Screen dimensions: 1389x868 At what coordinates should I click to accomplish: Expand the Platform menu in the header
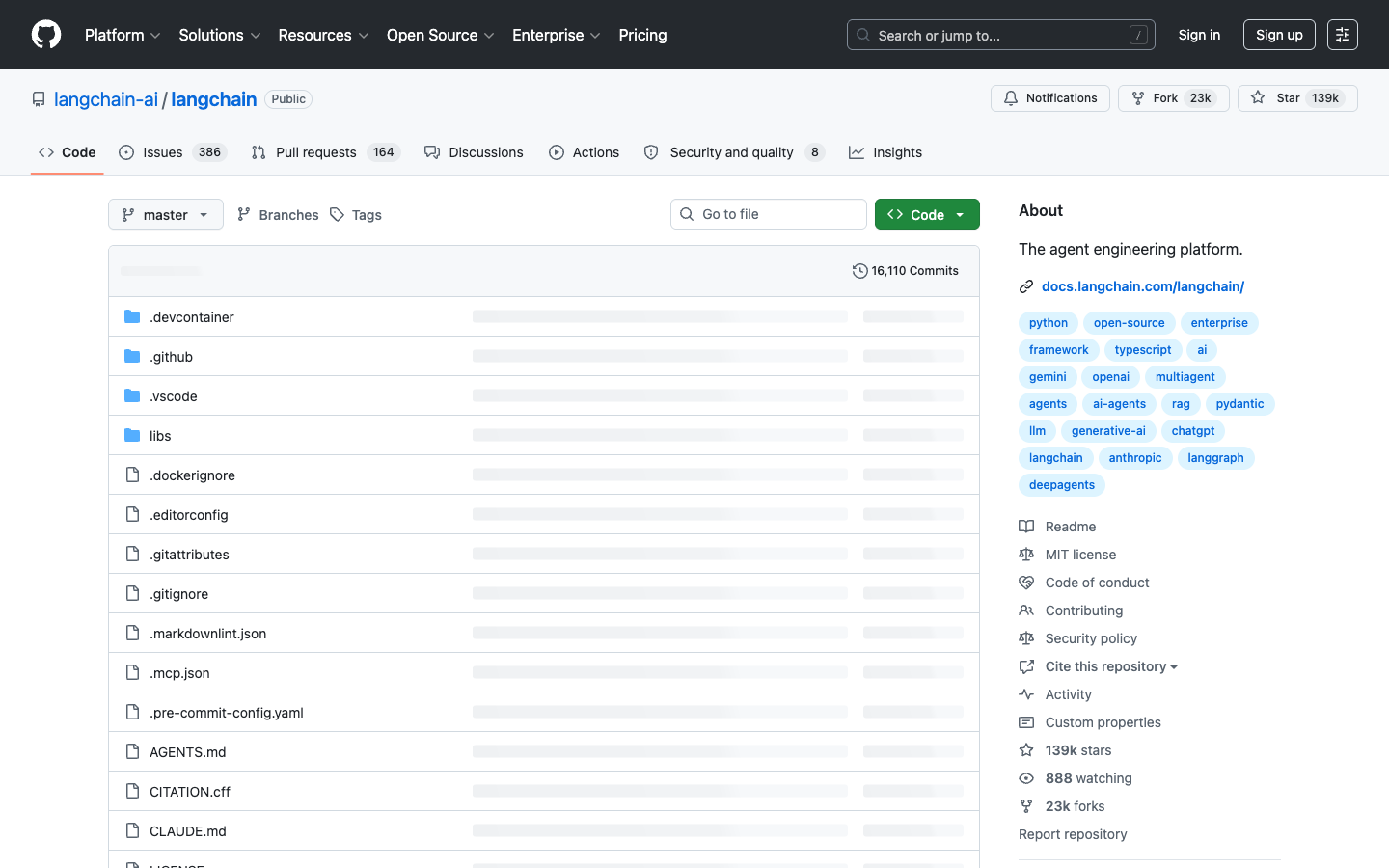click(123, 35)
